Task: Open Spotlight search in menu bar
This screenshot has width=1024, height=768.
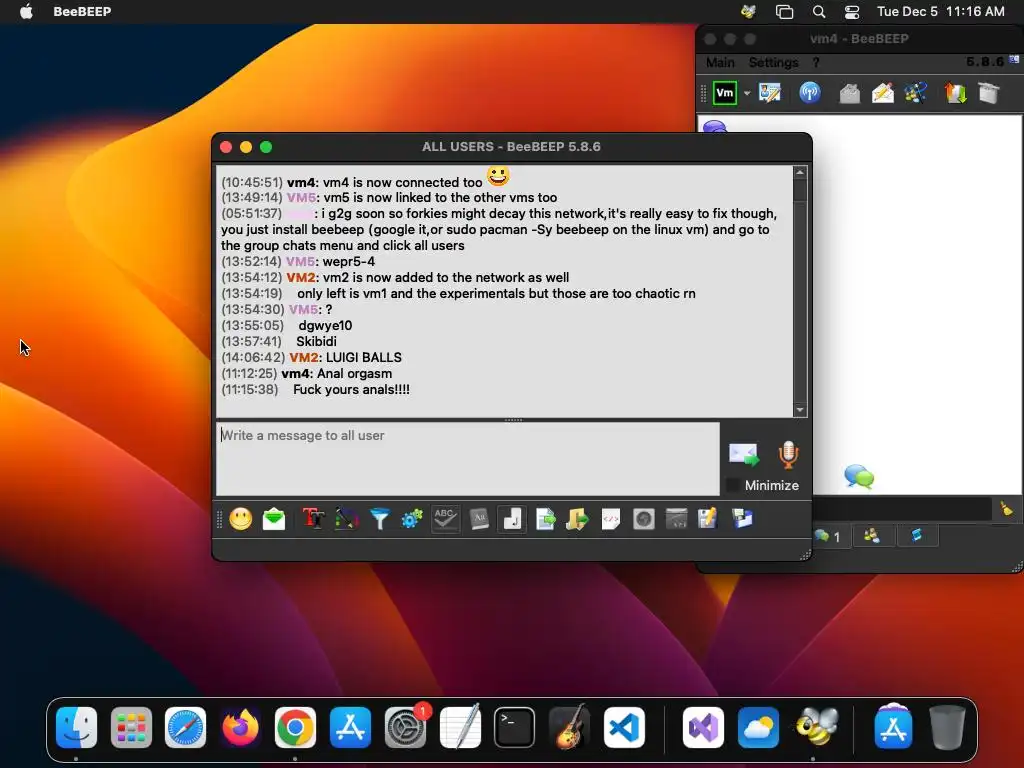Action: pos(818,11)
